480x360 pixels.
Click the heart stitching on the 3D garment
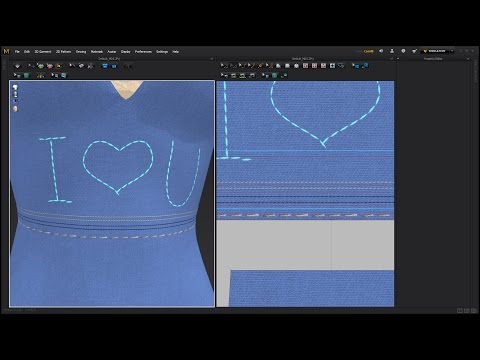click(x=117, y=168)
